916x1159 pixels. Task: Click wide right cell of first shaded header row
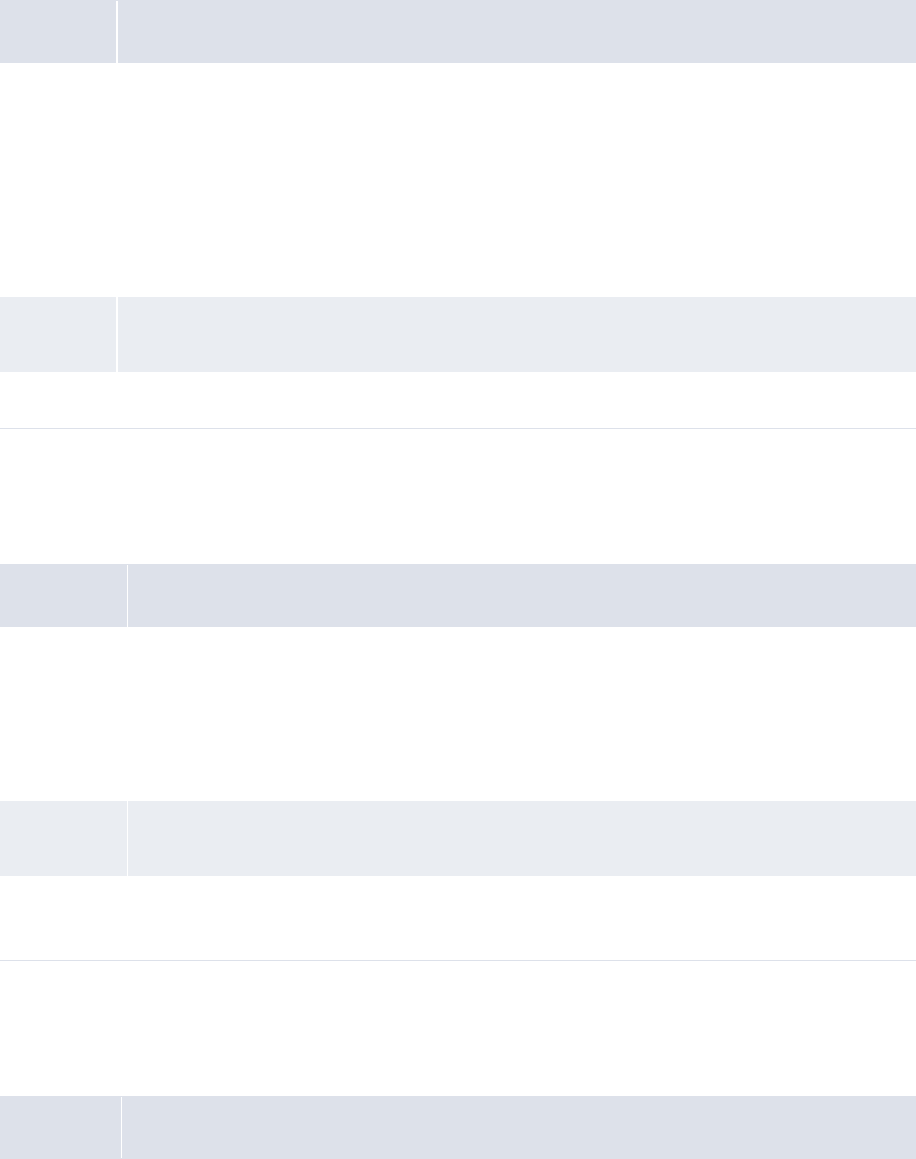517,31
